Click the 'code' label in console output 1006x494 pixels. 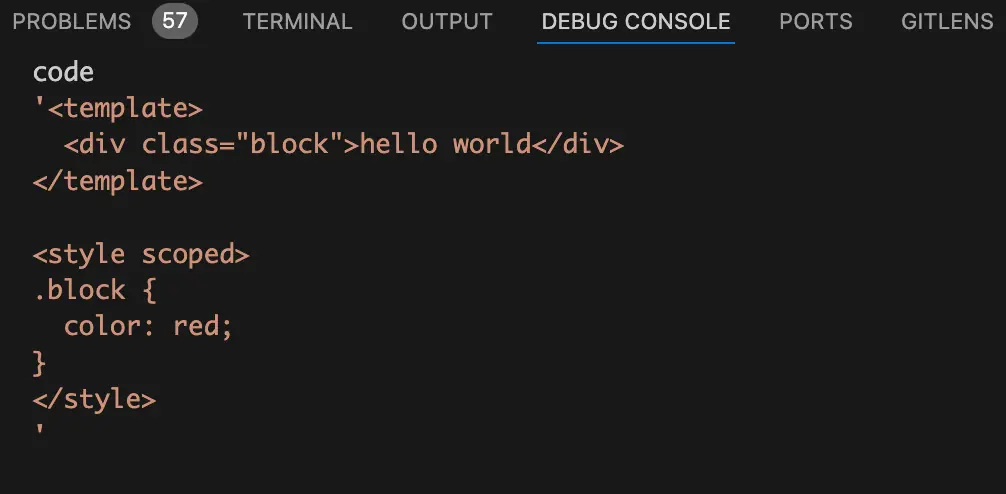click(63, 72)
